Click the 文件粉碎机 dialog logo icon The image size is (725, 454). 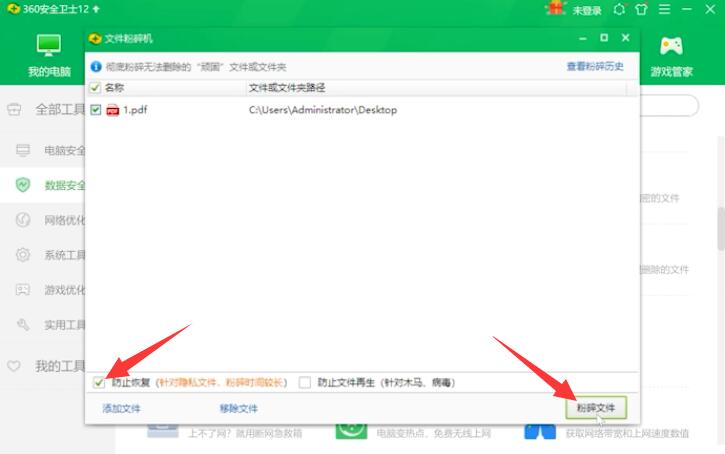coord(95,38)
